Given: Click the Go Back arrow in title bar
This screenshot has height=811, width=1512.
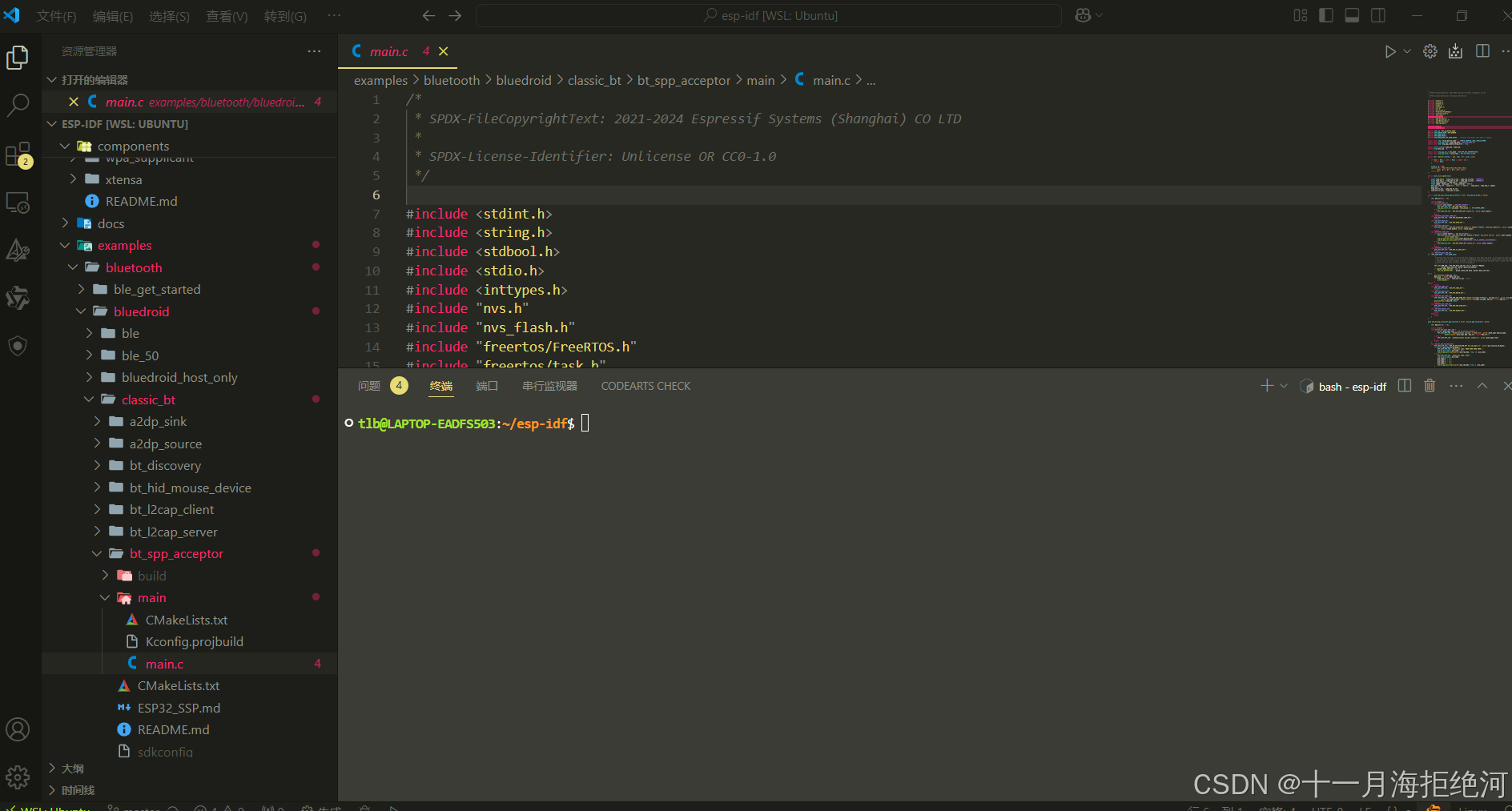Looking at the screenshot, I should [x=428, y=15].
